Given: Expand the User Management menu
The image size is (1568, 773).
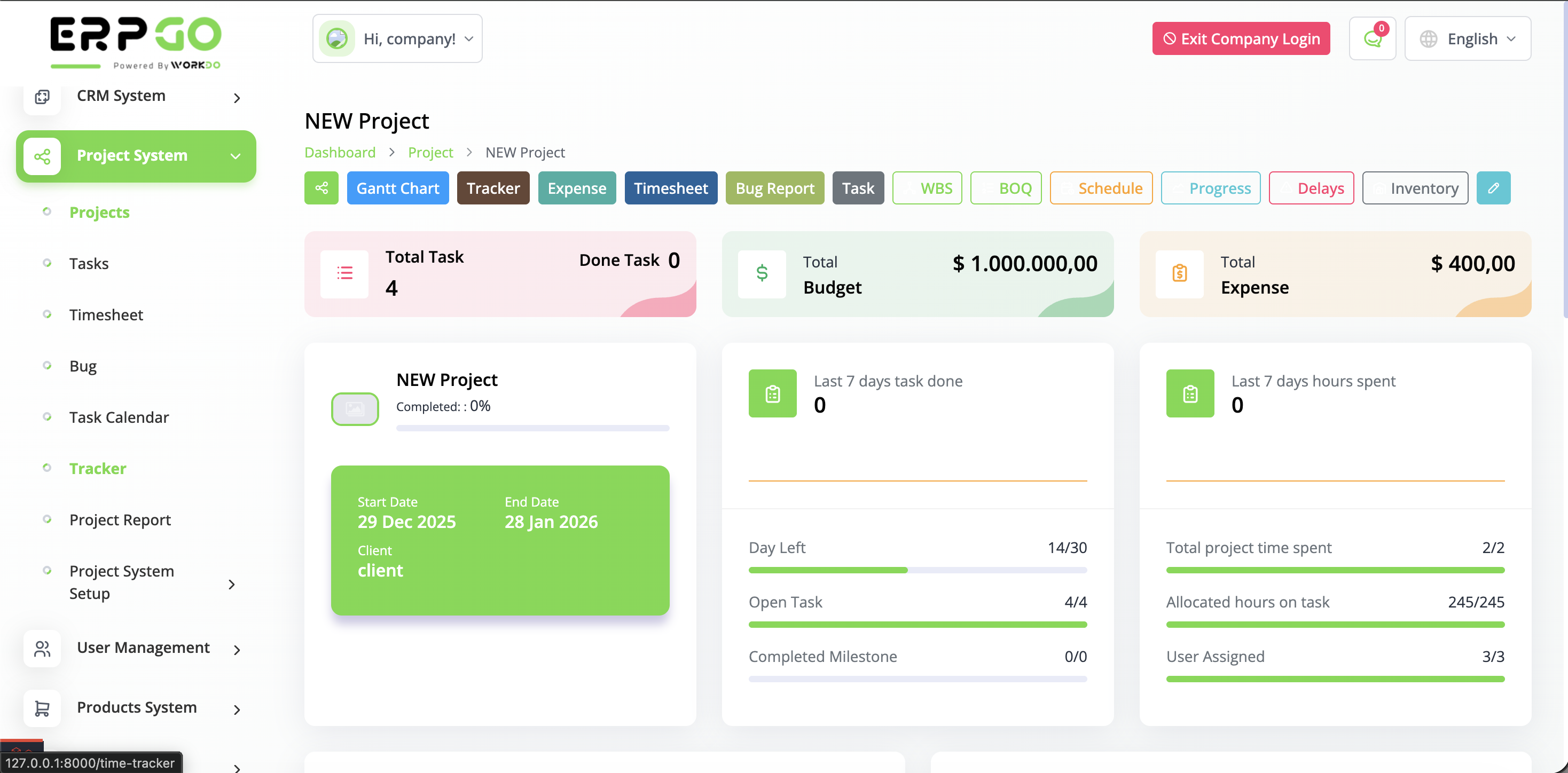Looking at the screenshot, I should coord(237,650).
